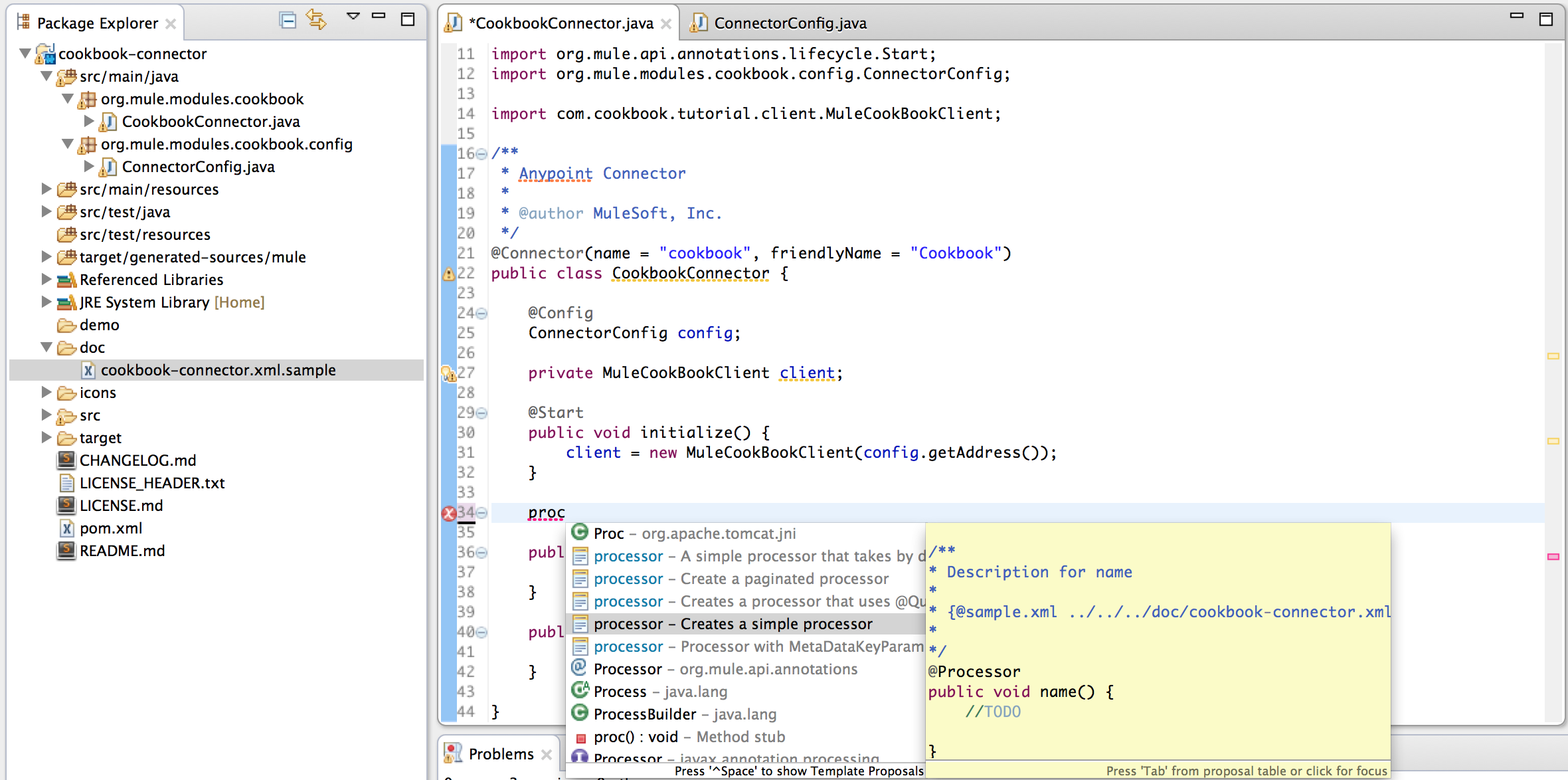
Task: Click the quick-fix bulb marker on line 27
Action: [x=450, y=373]
